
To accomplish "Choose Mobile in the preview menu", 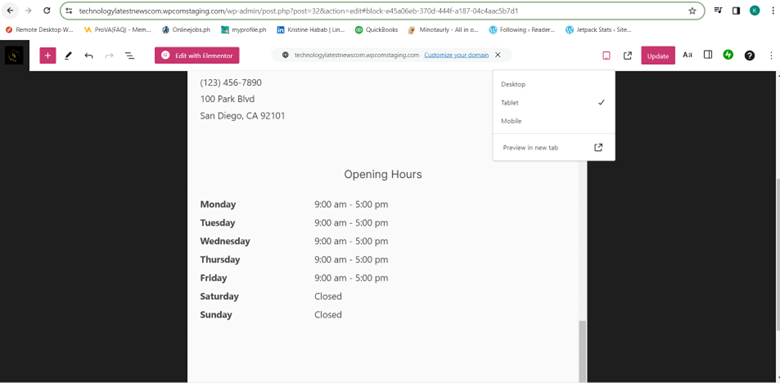I will coord(554,121).
